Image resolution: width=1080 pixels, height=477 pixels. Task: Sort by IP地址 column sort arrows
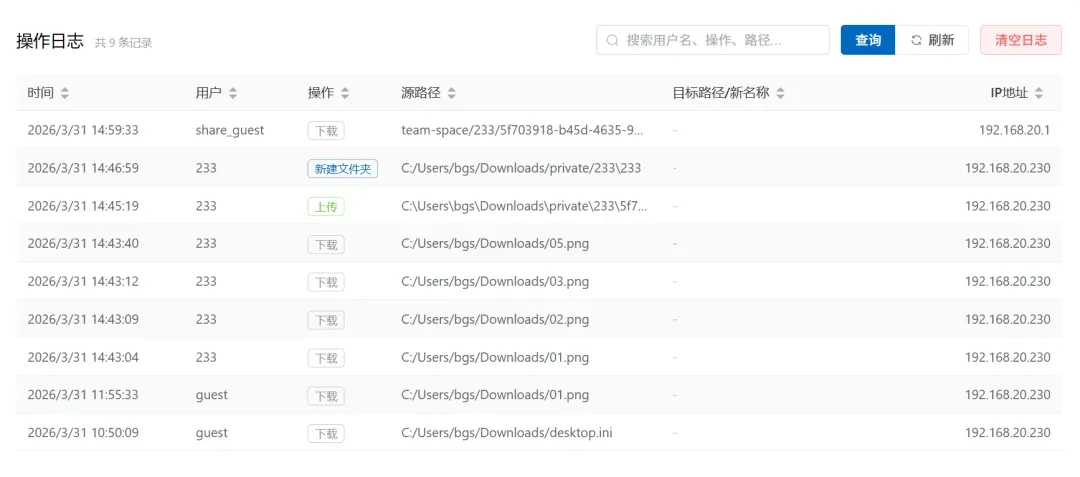point(1039,93)
